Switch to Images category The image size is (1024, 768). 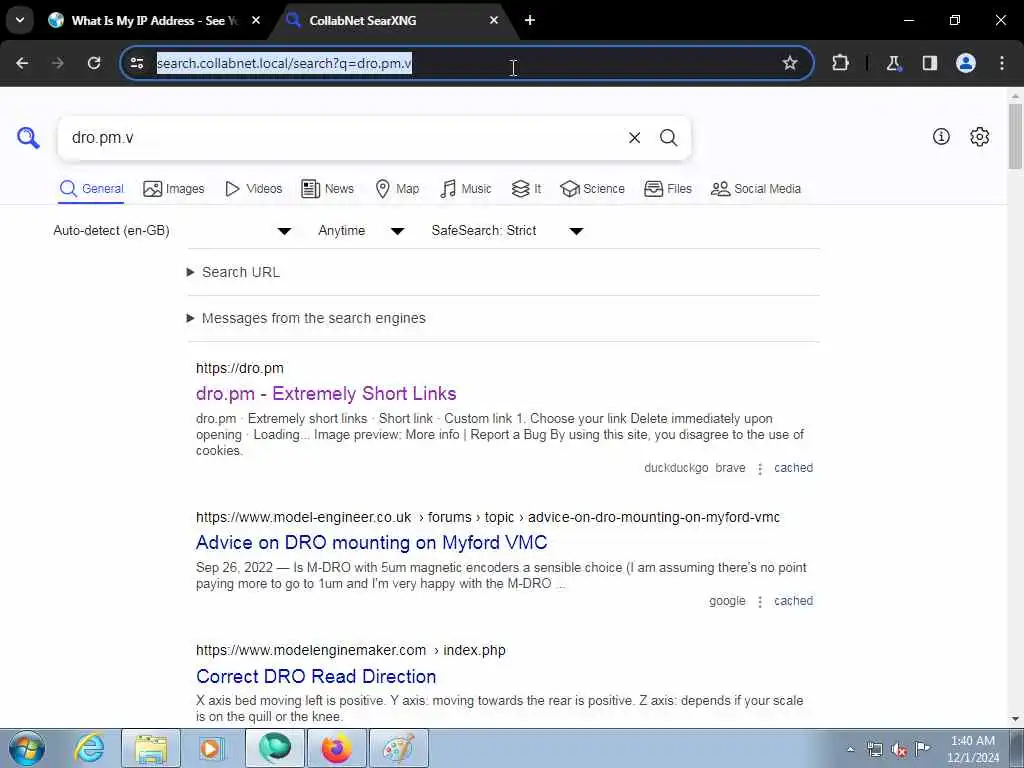tap(174, 189)
